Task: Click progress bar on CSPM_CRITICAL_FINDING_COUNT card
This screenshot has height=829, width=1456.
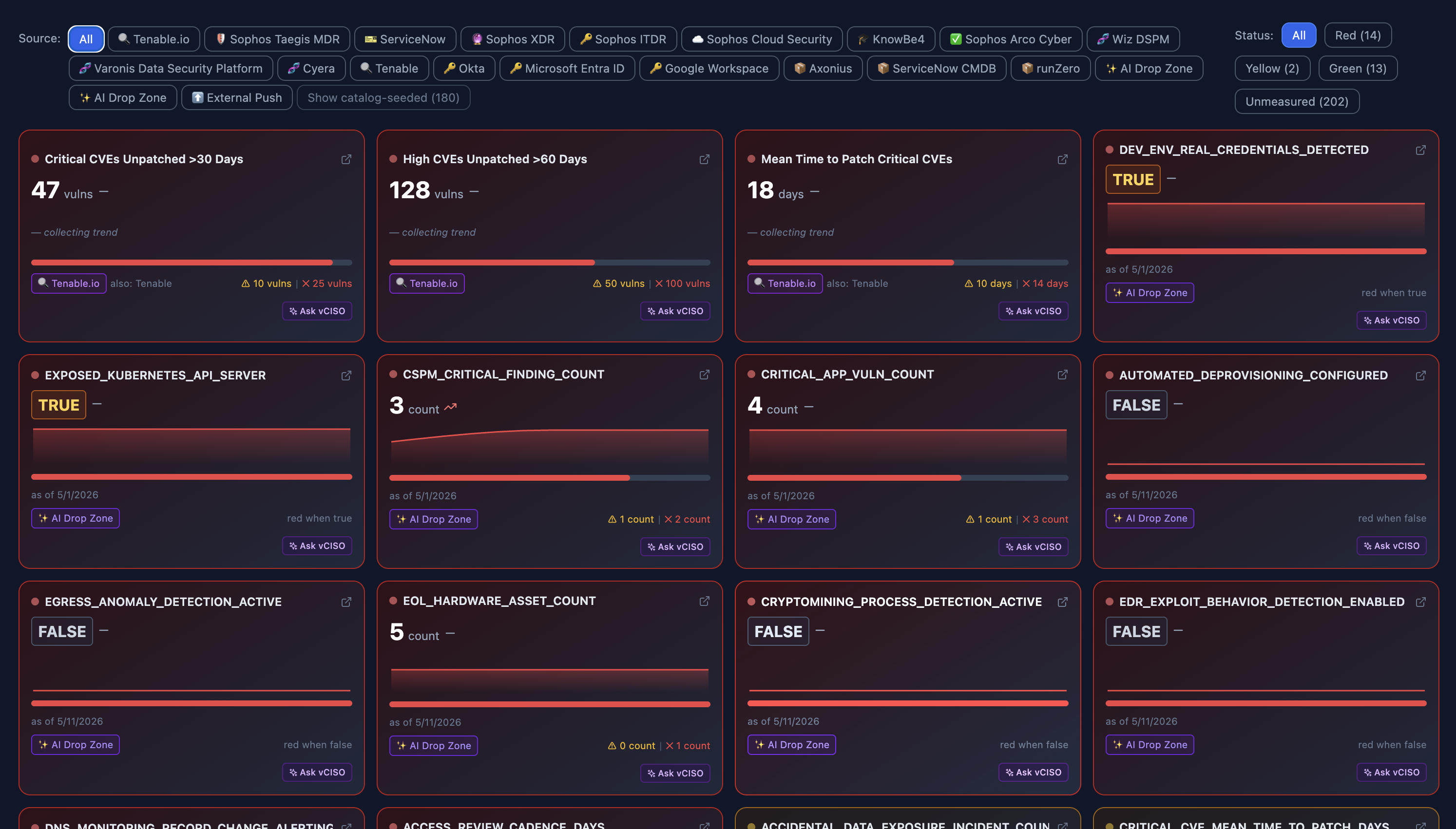Action: [550, 478]
